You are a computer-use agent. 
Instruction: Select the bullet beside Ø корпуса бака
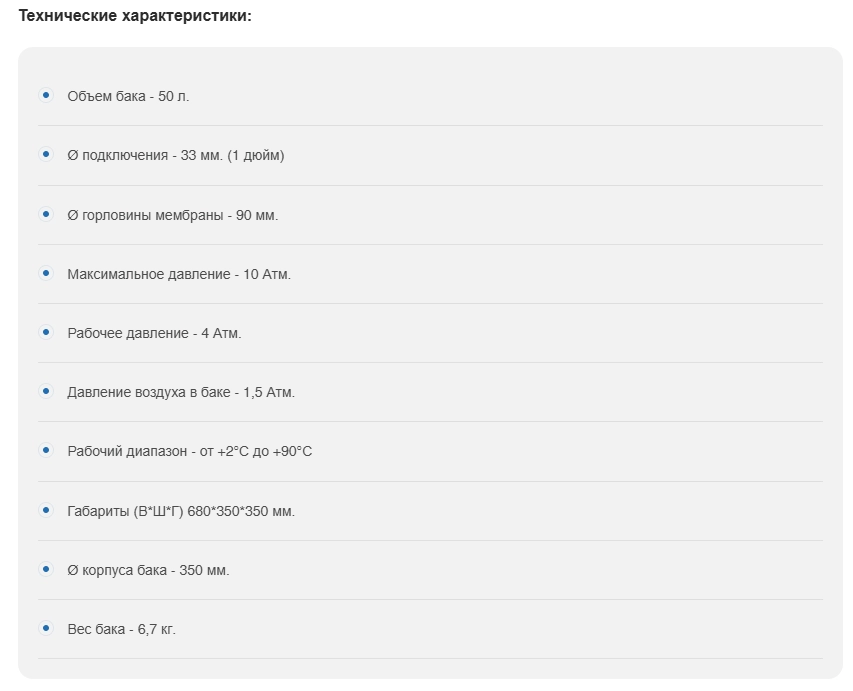pyautogui.click(x=46, y=569)
